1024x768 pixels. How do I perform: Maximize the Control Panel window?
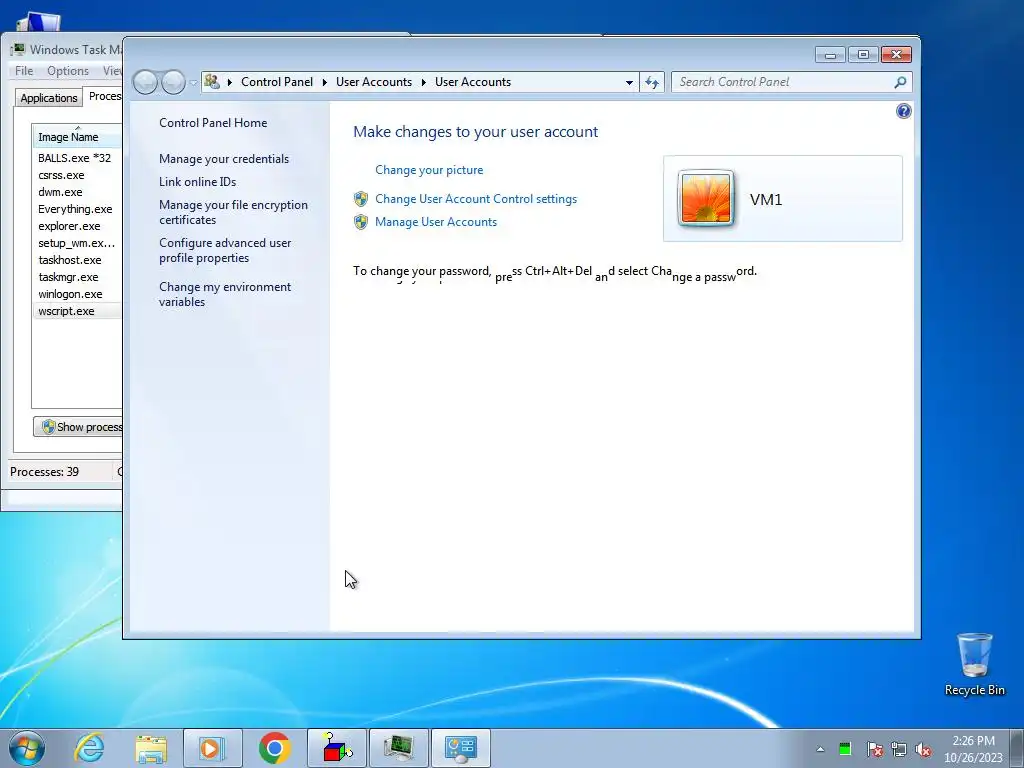tap(863, 55)
